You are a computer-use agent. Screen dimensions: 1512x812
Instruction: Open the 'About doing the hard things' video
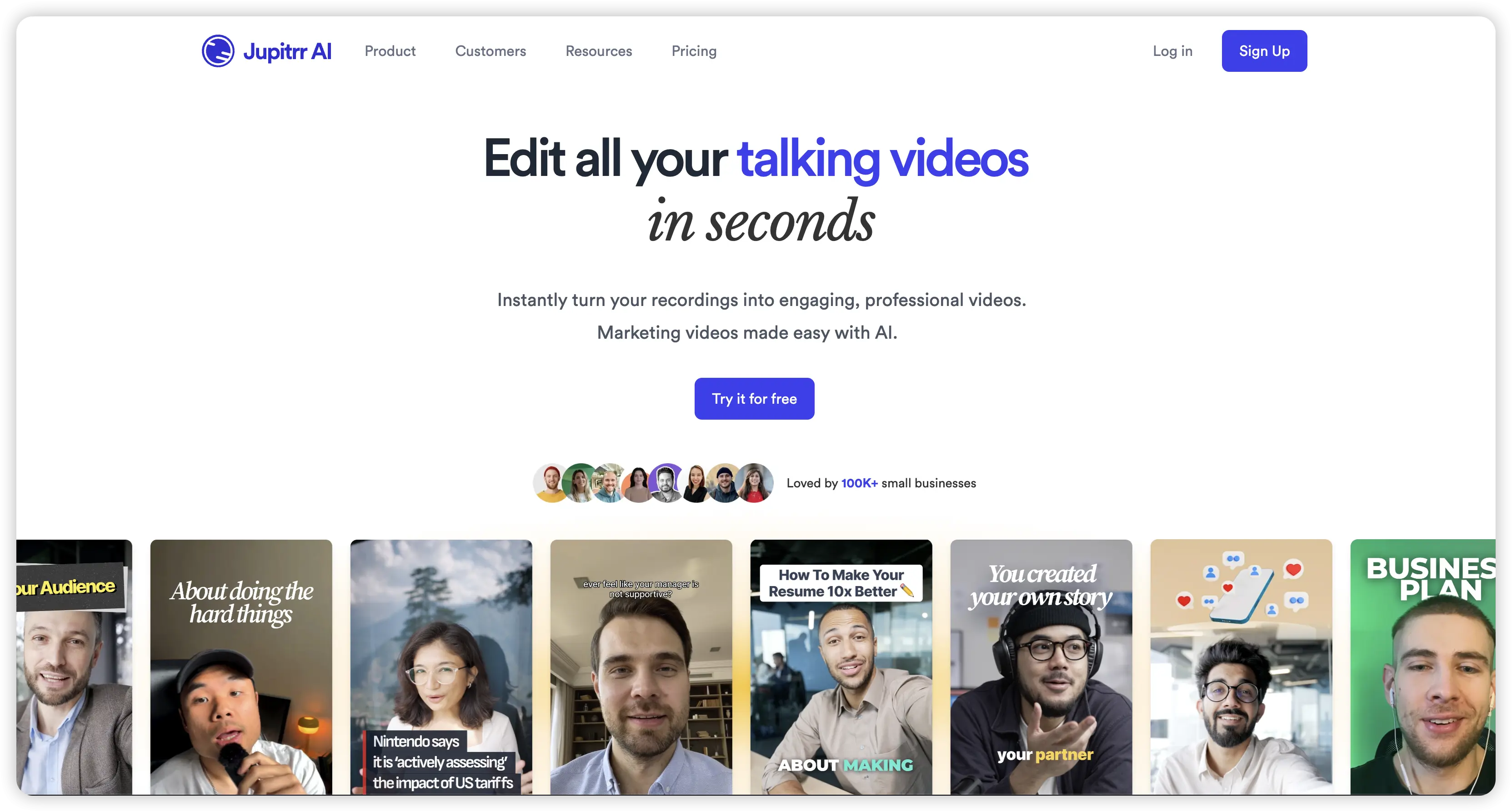pyautogui.click(x=240, y=667)
